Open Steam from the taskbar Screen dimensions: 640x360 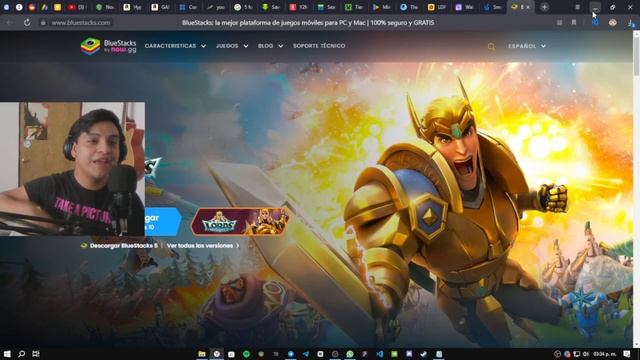click(x=424, y=354)
